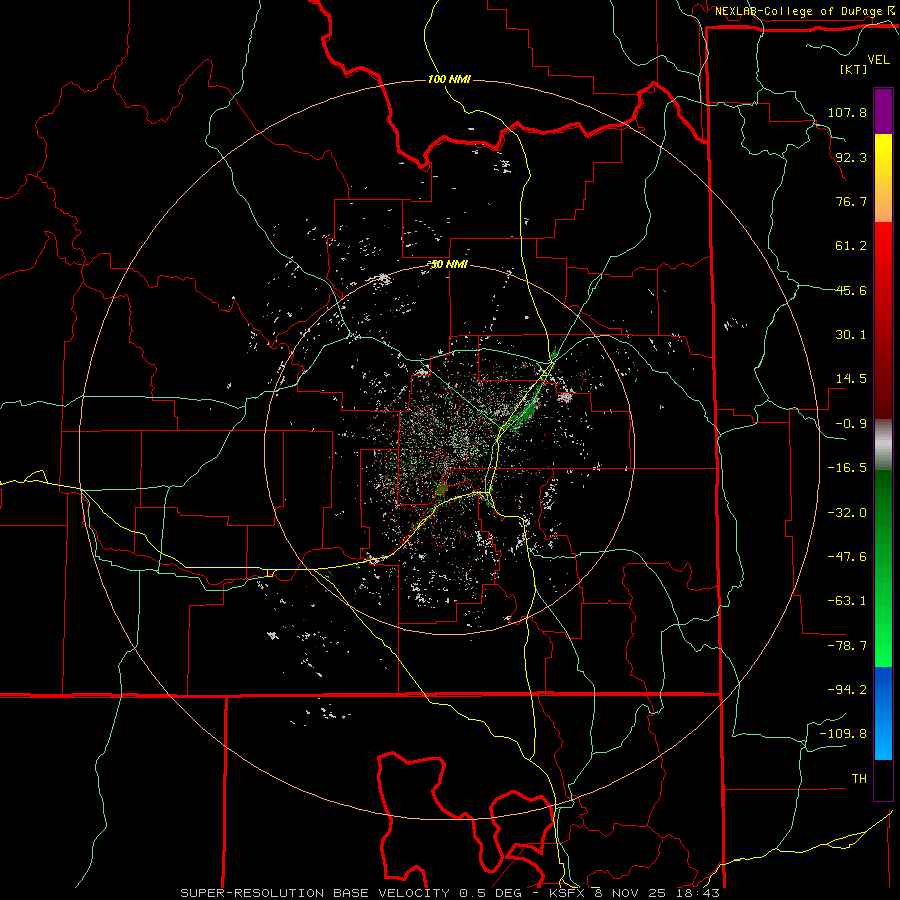The width and height of the screenshot is (900, 900).
Task: Select the -63.1 legend value
Action: point(847,601)
